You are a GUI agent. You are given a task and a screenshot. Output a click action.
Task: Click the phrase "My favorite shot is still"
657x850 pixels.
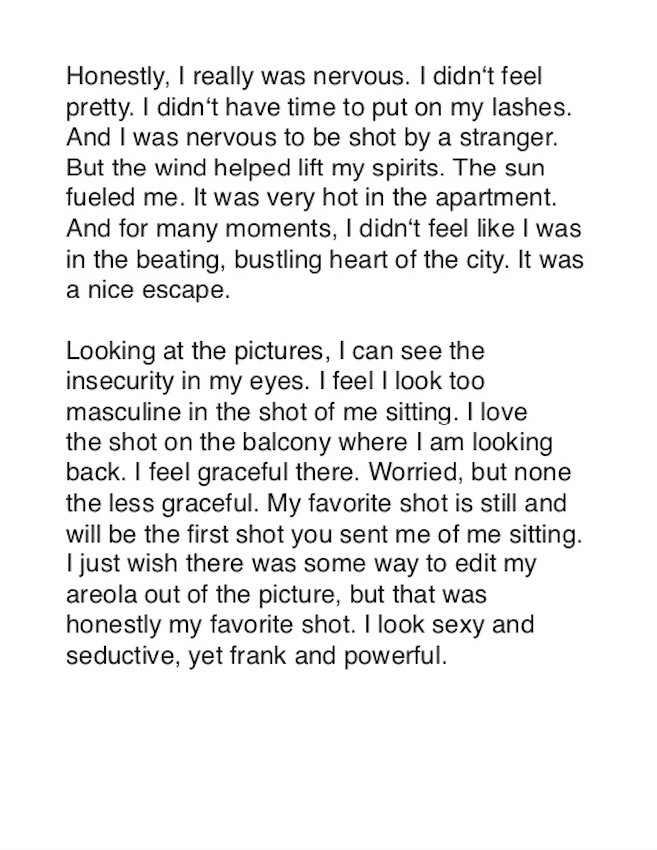(394, 504)
